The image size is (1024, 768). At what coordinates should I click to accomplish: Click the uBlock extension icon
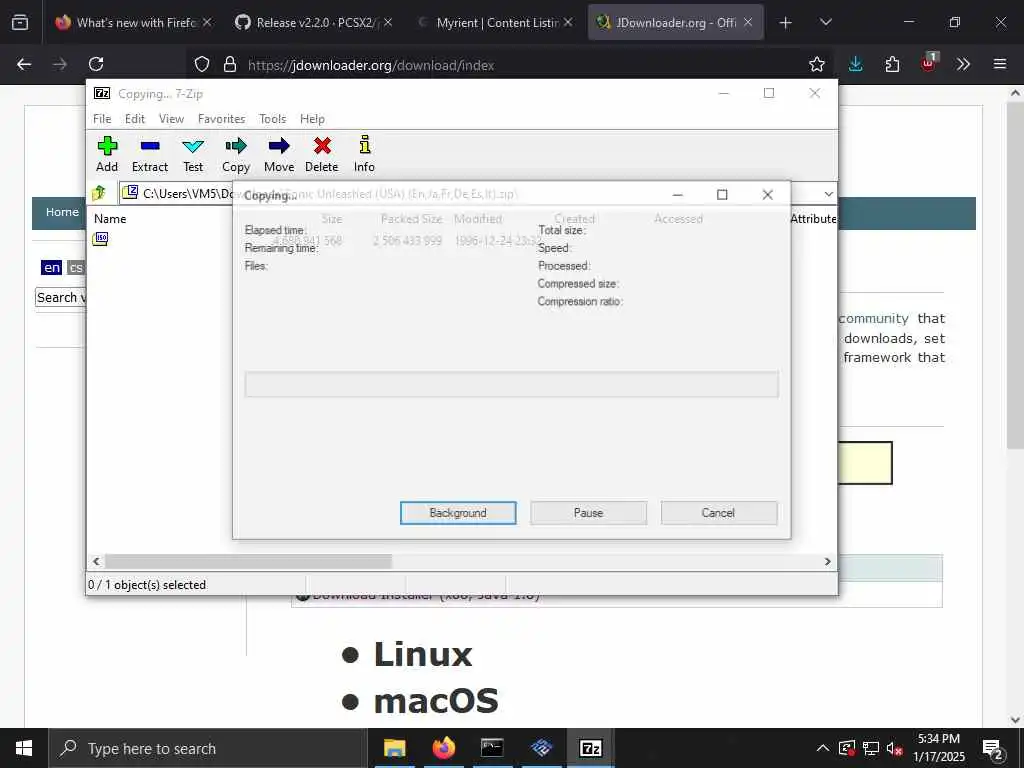929,63
